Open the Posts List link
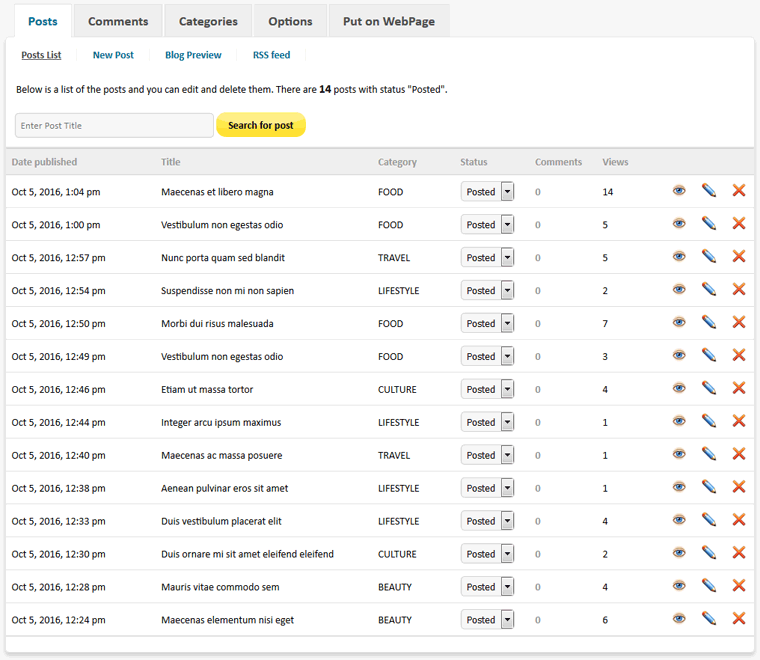 point(41,55)
